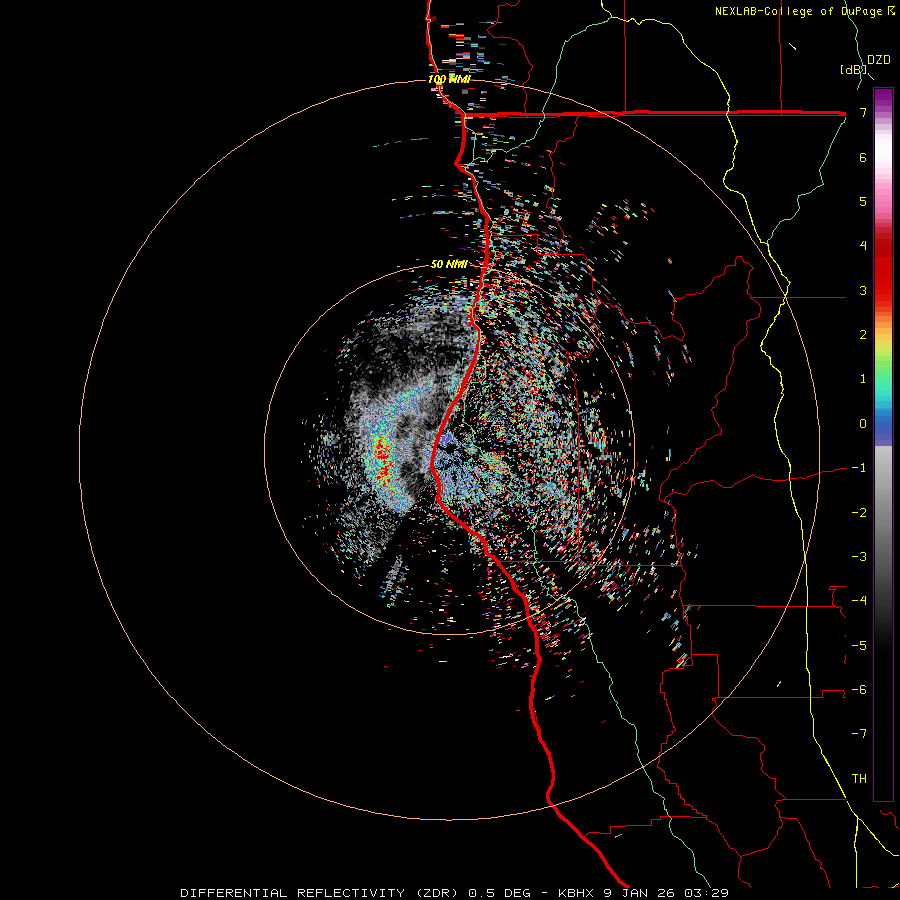Click the -3 tick label on color scale

[859, 557]
